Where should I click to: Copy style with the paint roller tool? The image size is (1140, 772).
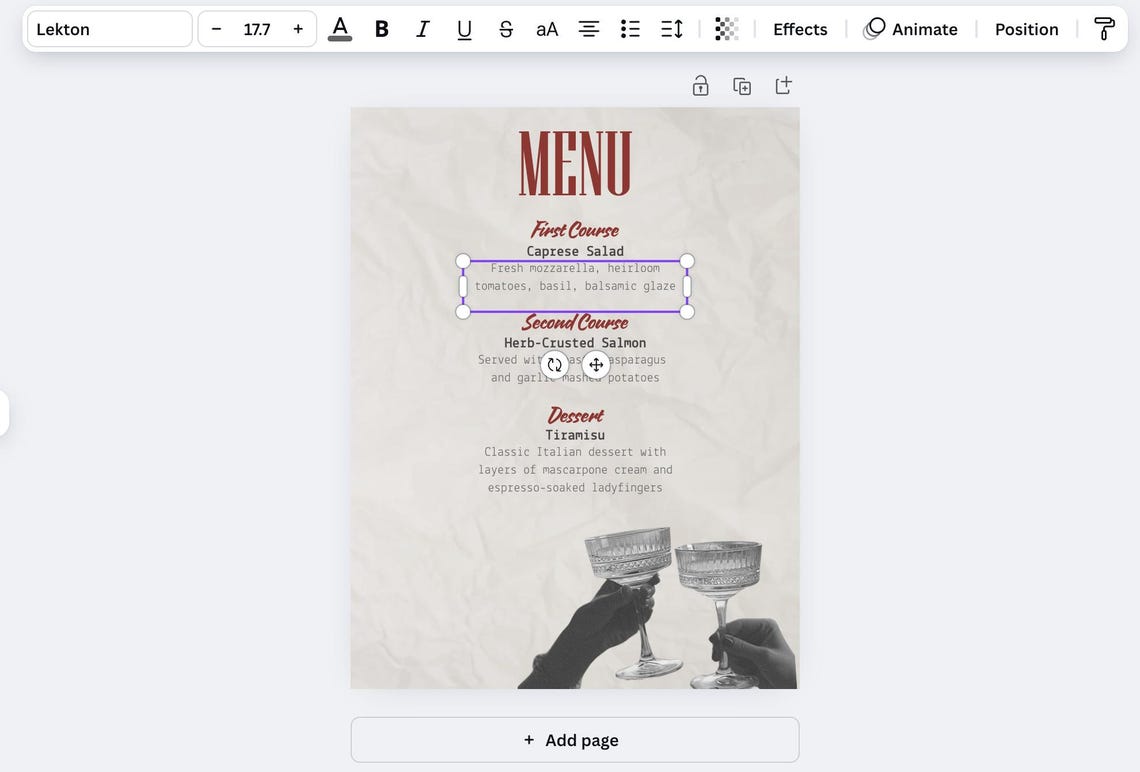[1103, 28]
